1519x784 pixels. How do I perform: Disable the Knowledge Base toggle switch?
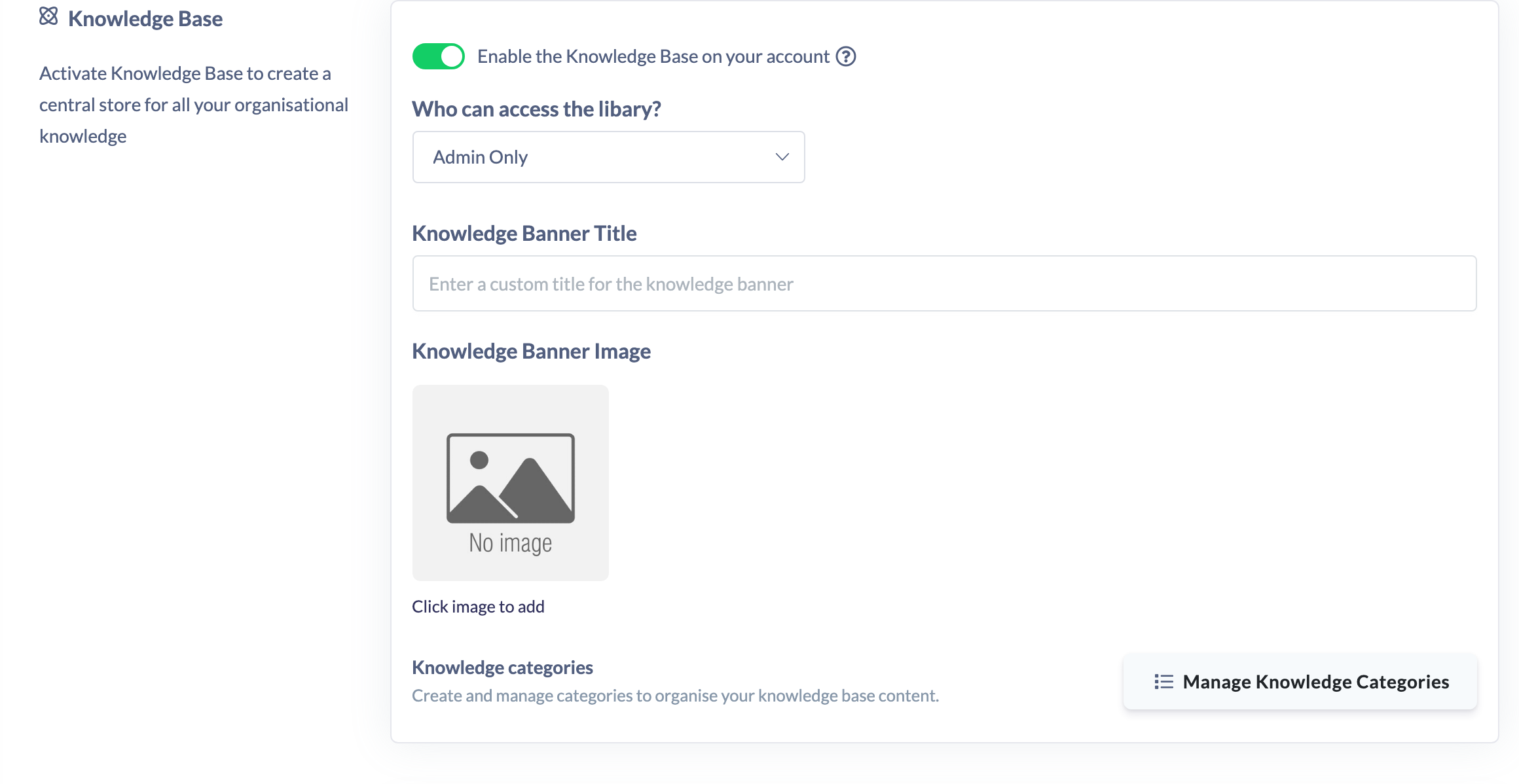click(439, 57)
